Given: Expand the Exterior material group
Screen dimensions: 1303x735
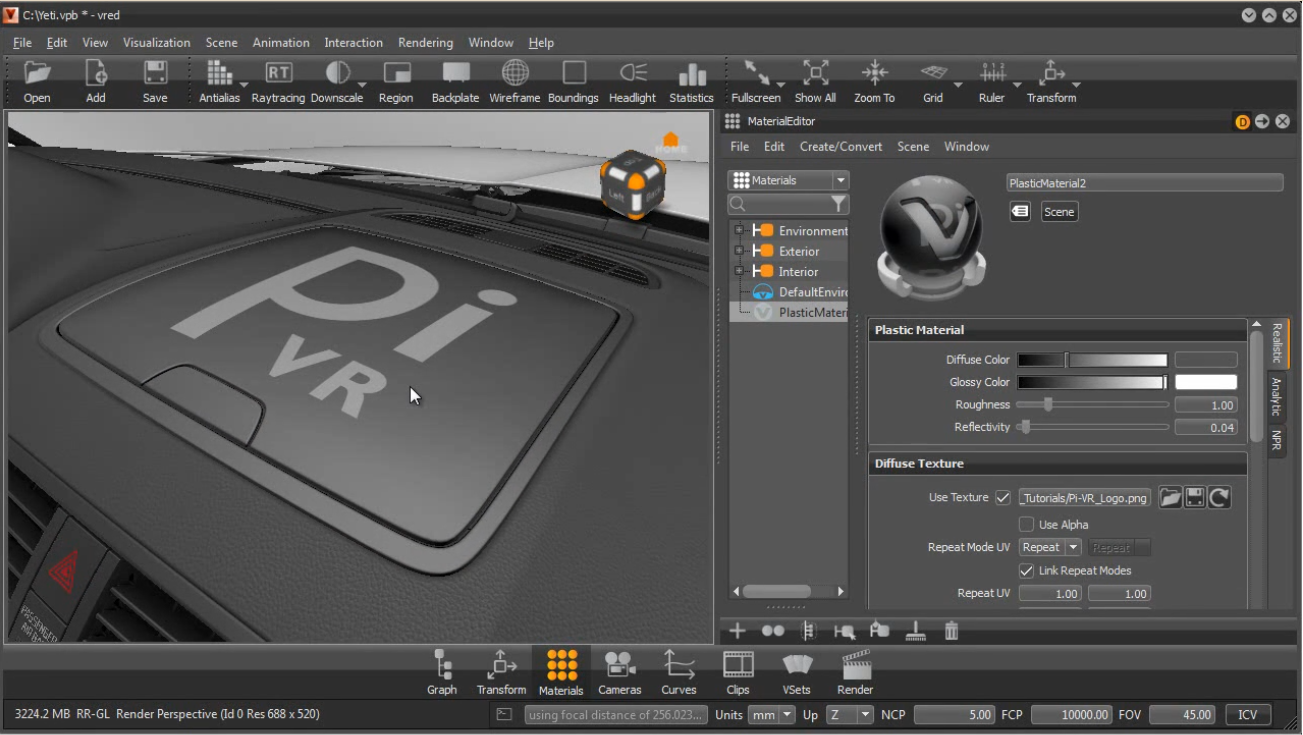Looking at the screenshot, I should (739, 251).
